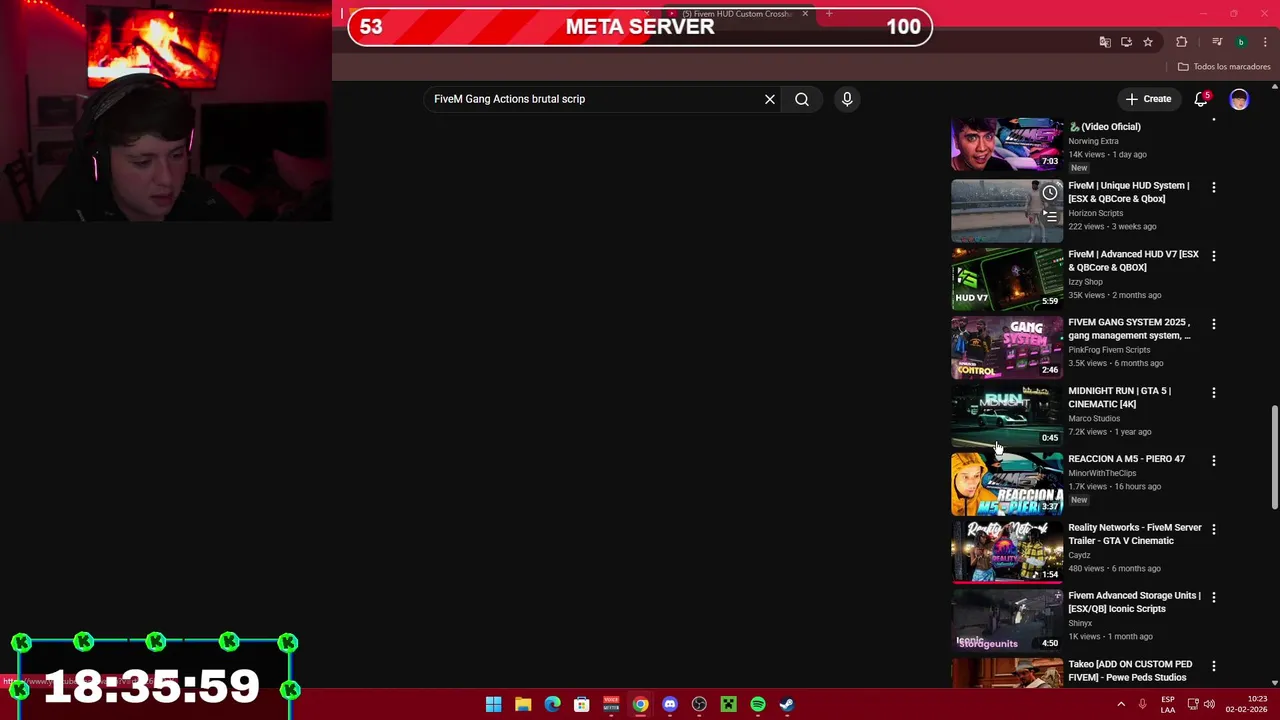Viewport: 1280px width, 720px height.
Task: Open 'FiveM | Advanced HUD V7' title link
Action: pos(1133,261)
